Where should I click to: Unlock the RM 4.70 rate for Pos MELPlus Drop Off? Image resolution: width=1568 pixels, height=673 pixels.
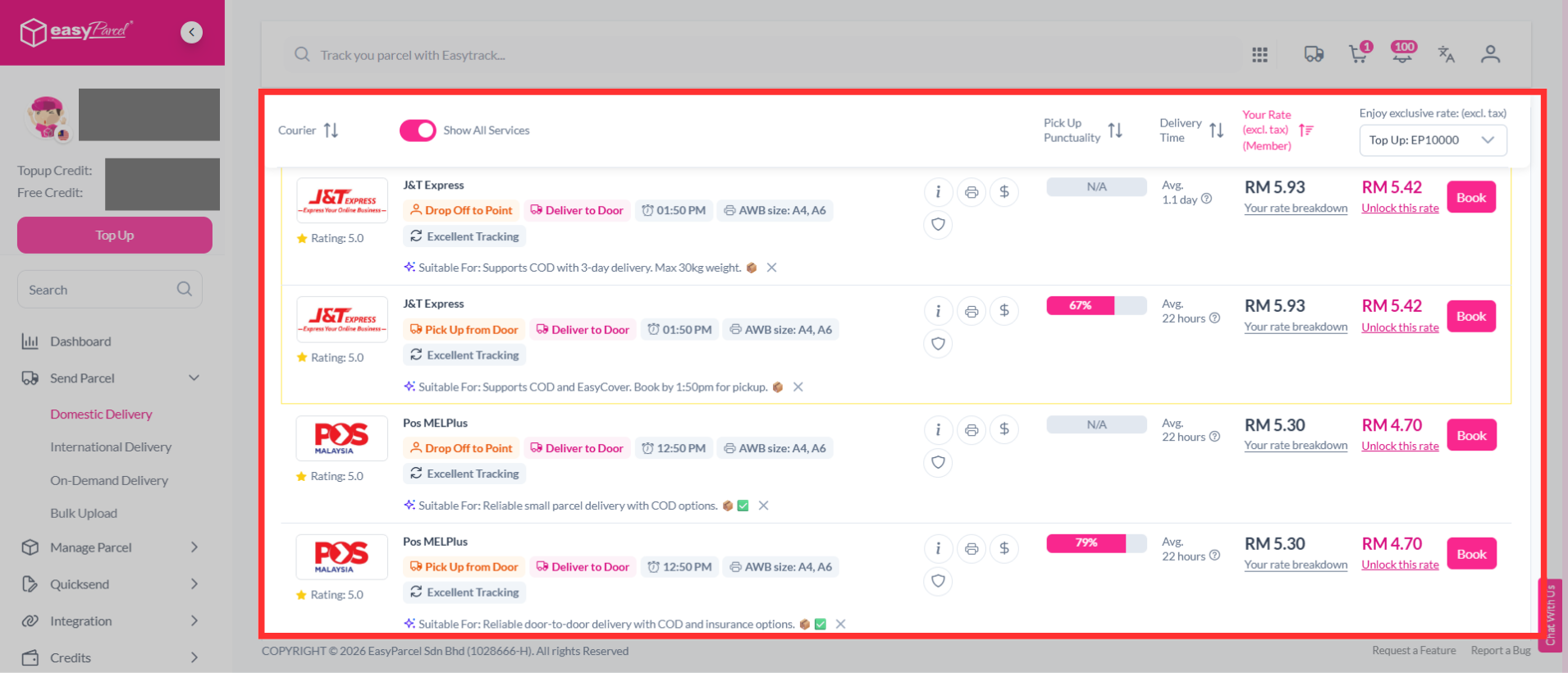coord(1400,446)
